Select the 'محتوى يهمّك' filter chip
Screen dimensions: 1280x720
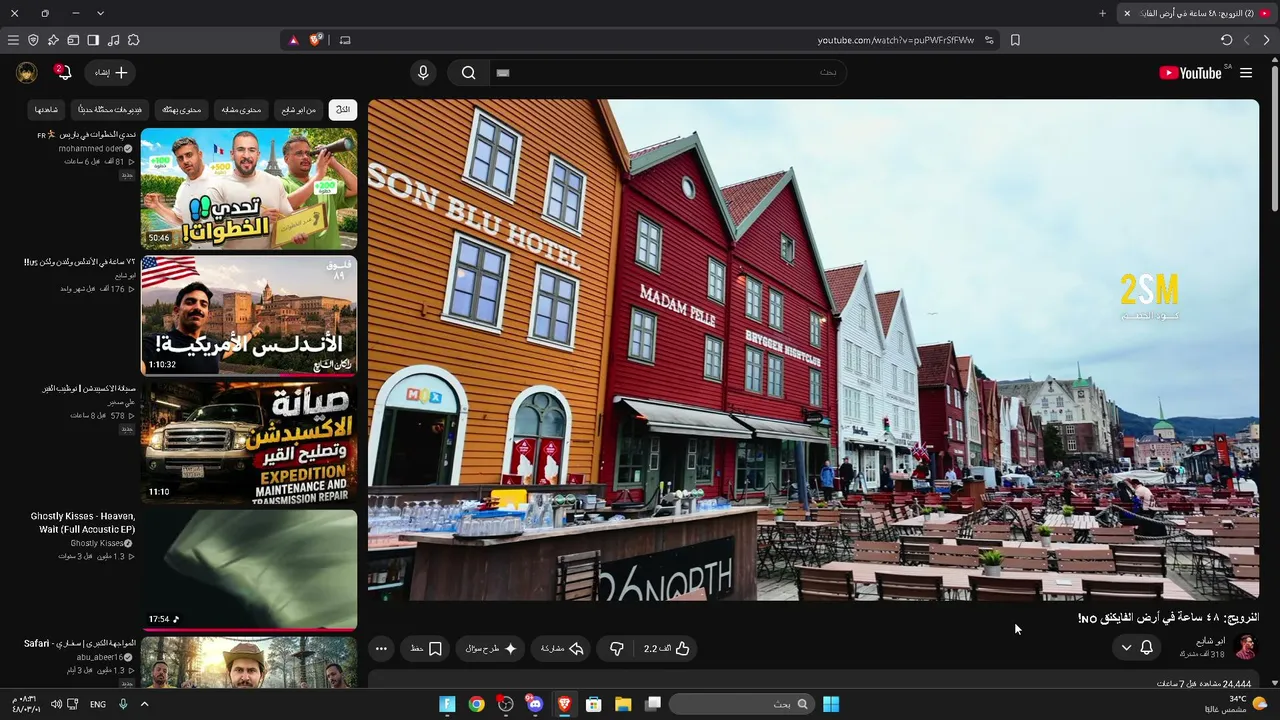click(x=182, y=109)
